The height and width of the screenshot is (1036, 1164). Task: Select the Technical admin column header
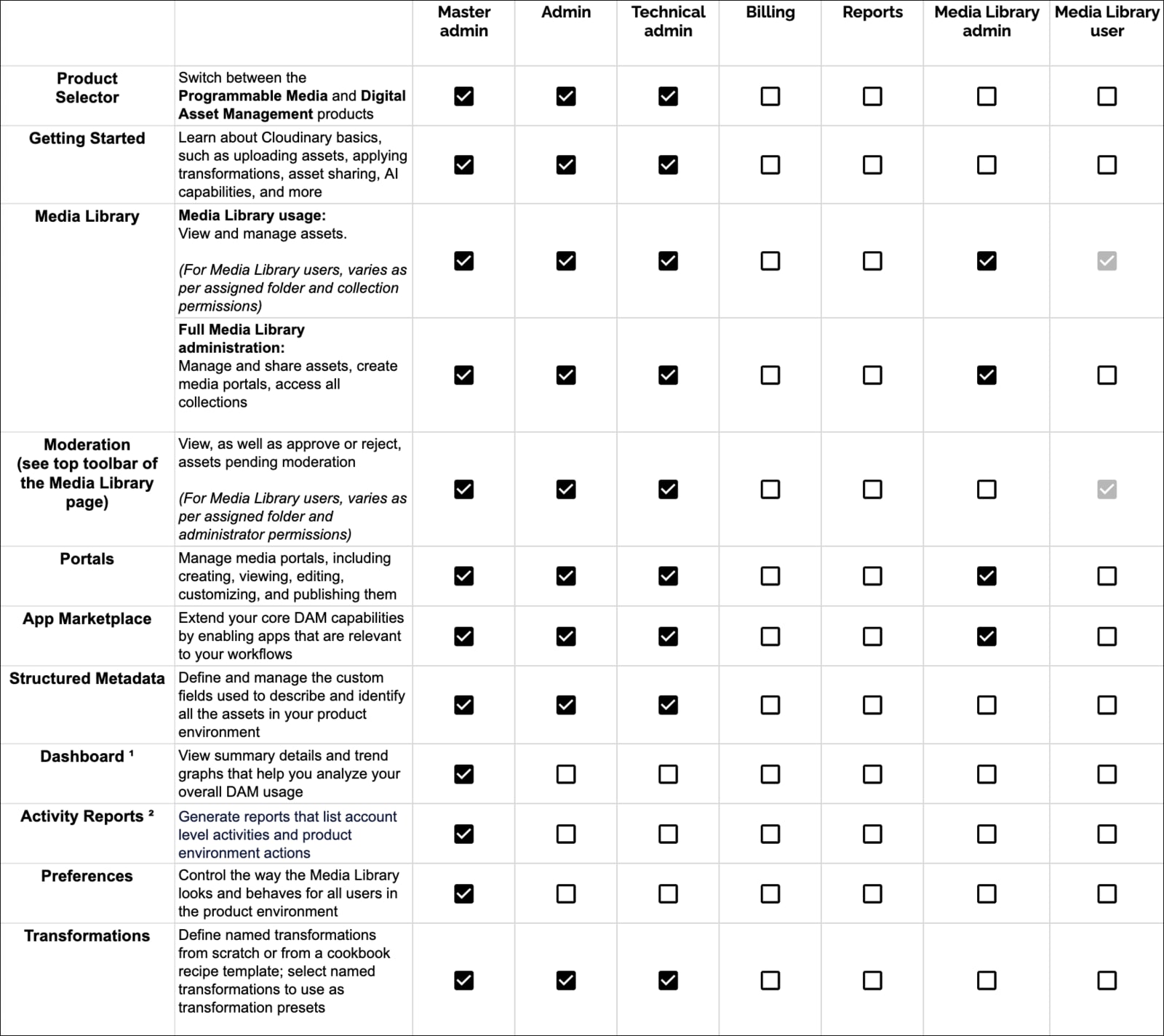pyautogui.click(x=668, y=22)
